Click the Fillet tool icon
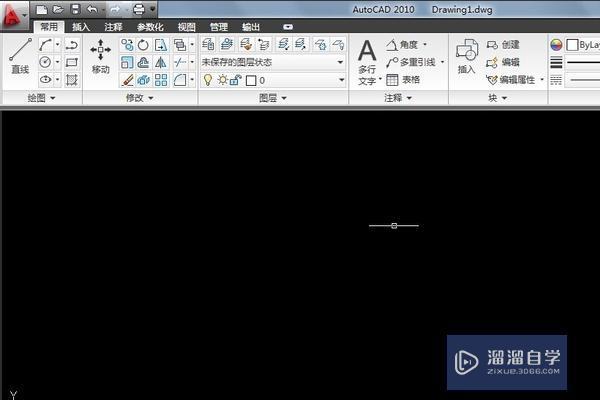The image size is (600, 400). (179, 80)
